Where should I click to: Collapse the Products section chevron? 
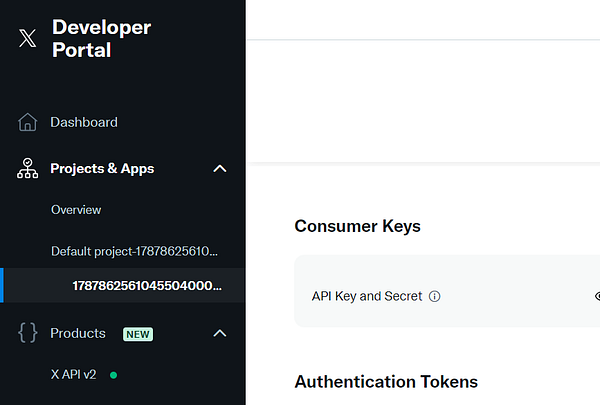220,333
